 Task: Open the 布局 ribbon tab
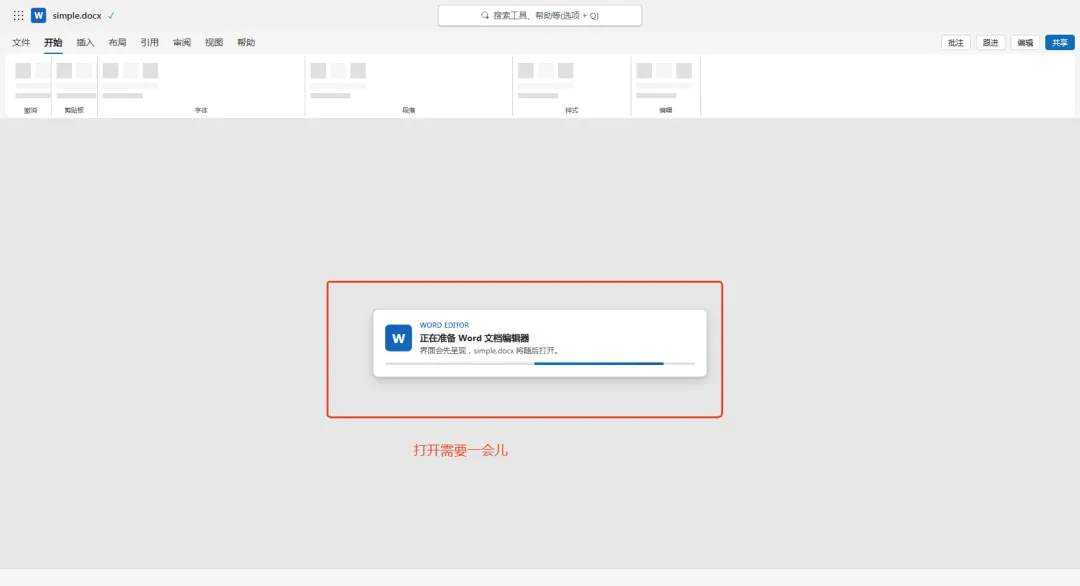point(117,43)
